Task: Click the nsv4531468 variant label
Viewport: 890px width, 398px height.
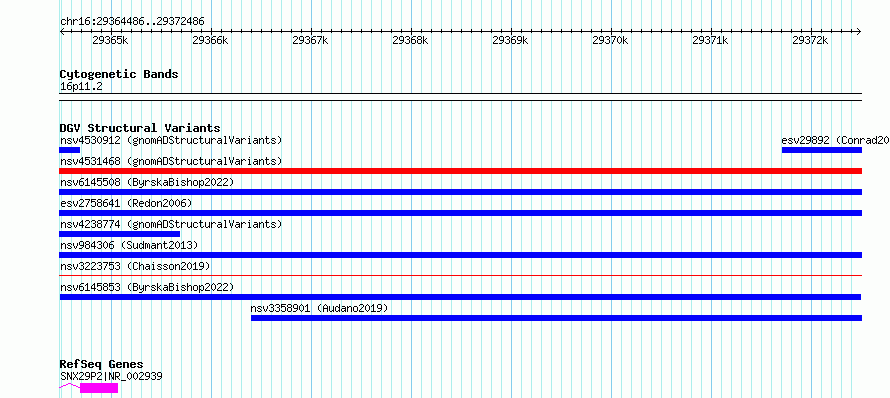Action: tap(171, 161)
